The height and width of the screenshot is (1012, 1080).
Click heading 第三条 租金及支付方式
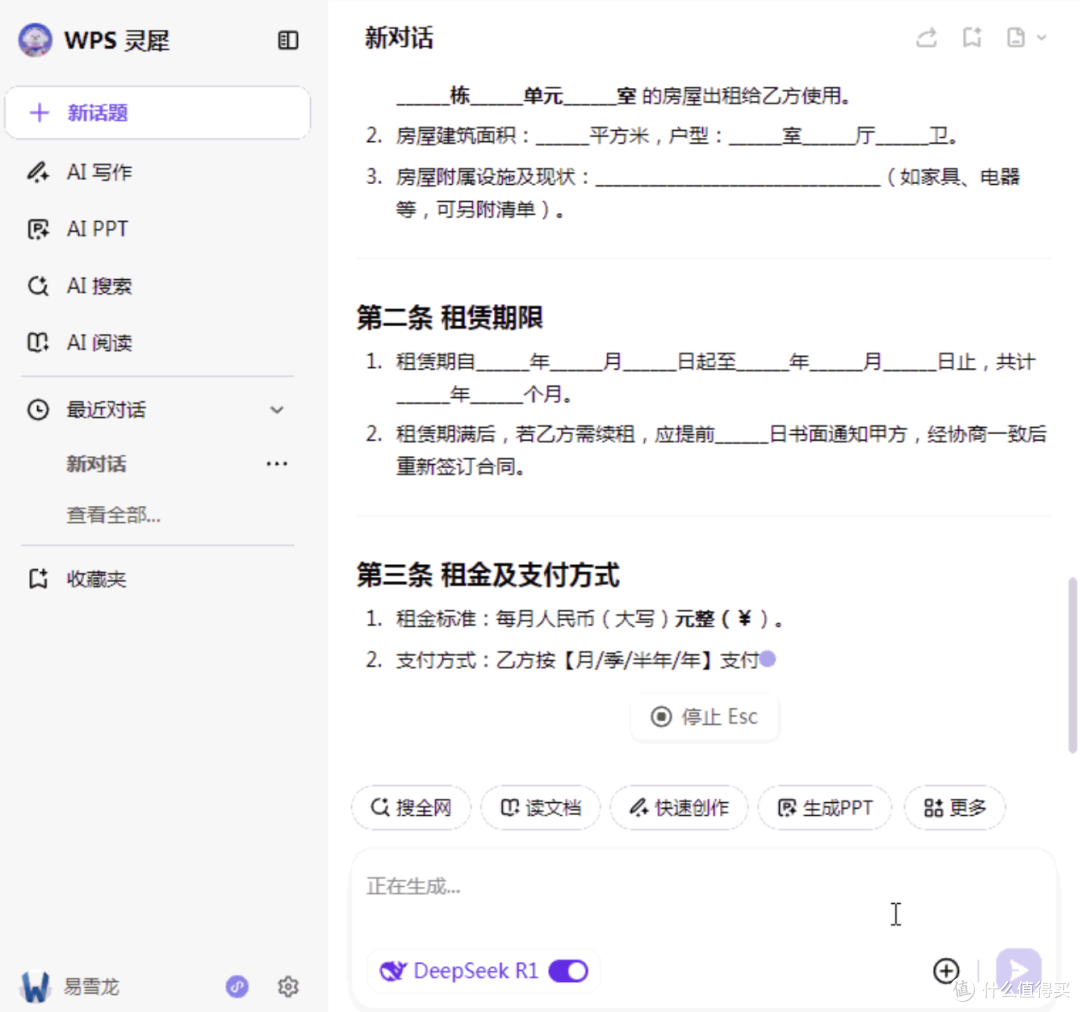(x=488, y=575)
